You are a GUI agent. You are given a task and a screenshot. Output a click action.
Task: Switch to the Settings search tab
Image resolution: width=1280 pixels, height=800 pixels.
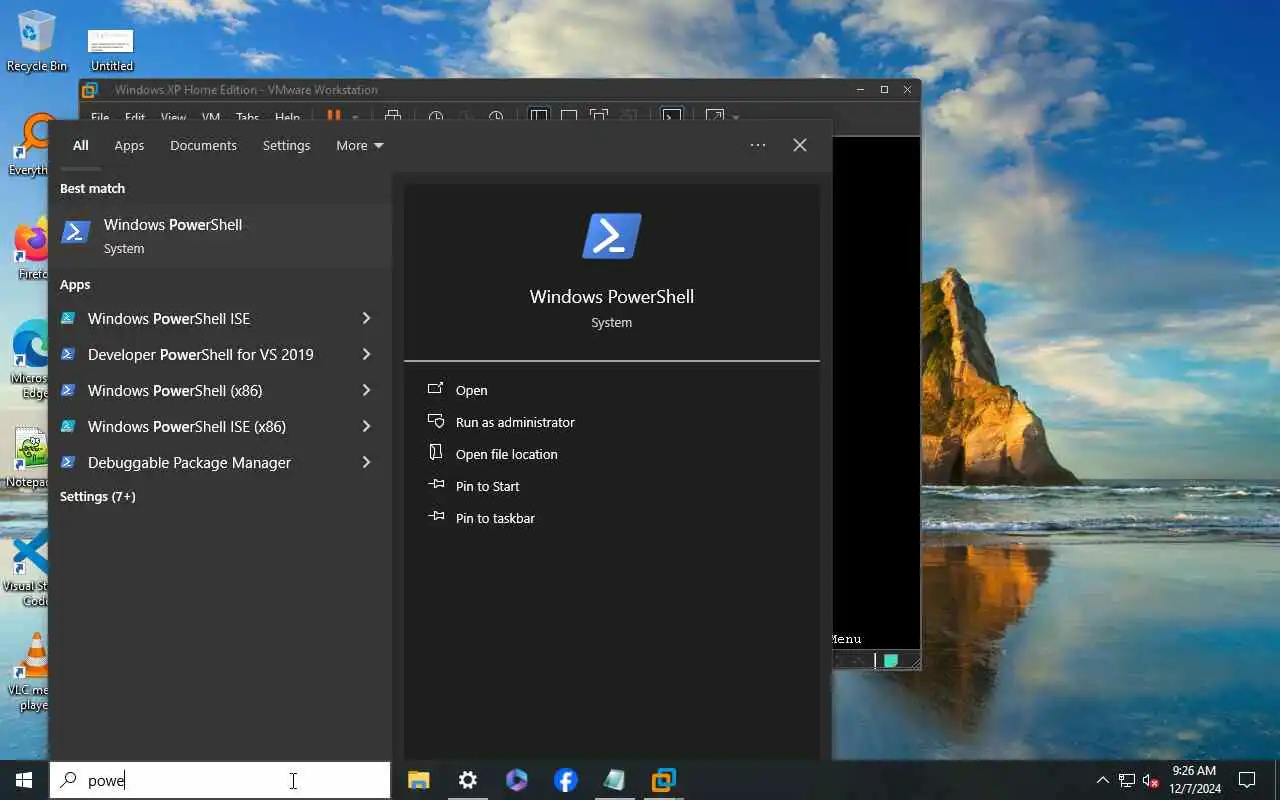pyautogui.click(x=286, y=145)
